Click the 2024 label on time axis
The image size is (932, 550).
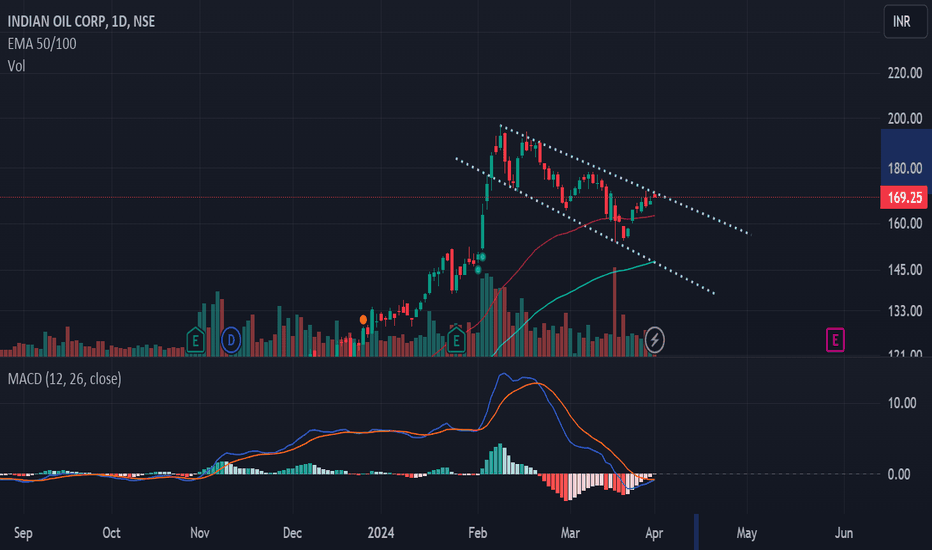380,533
